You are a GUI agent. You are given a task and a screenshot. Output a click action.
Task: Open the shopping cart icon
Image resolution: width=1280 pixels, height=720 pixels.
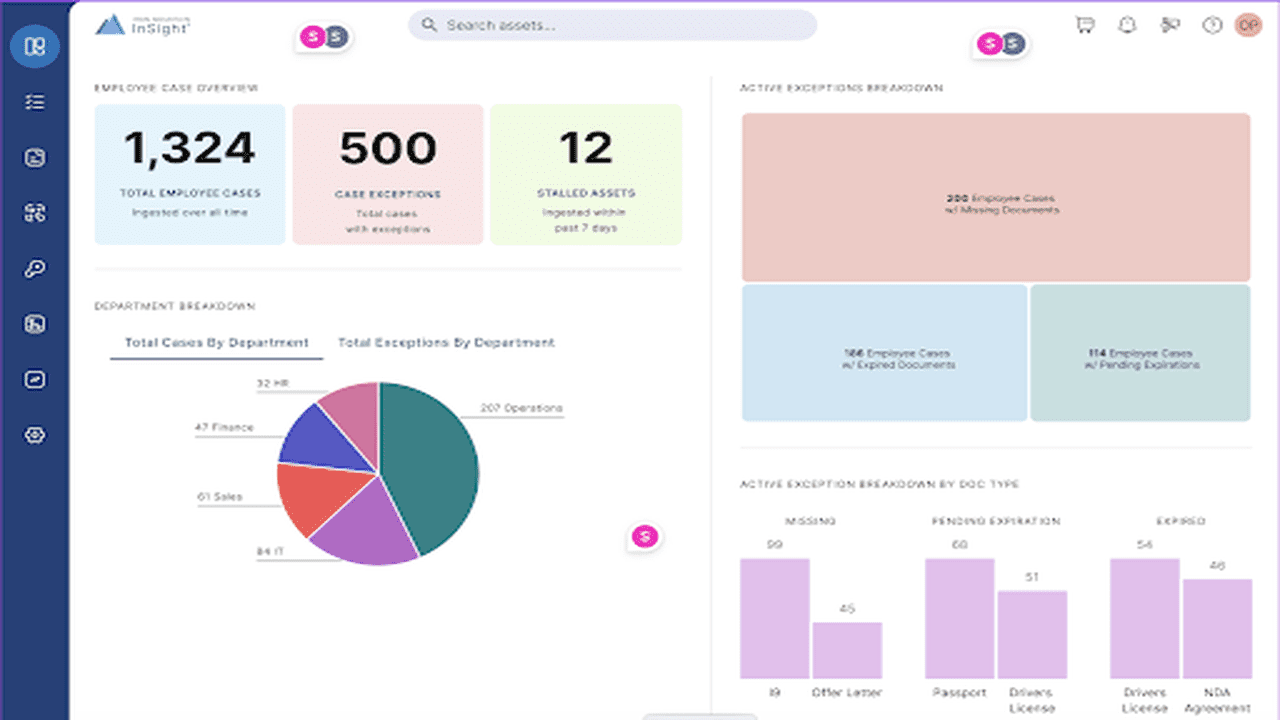1085,25
